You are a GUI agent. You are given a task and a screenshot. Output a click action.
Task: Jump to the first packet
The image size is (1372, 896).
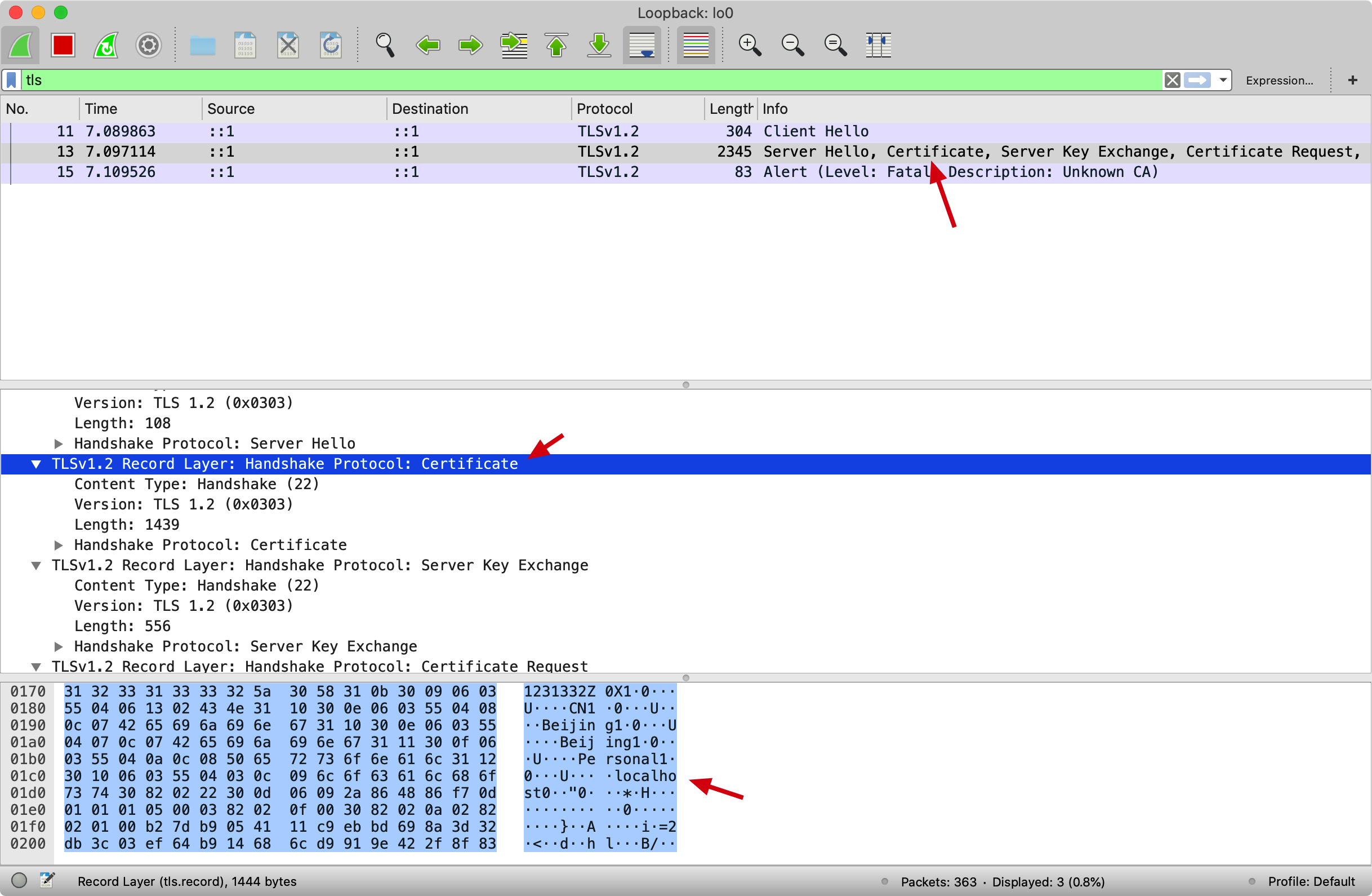(556, 45)
